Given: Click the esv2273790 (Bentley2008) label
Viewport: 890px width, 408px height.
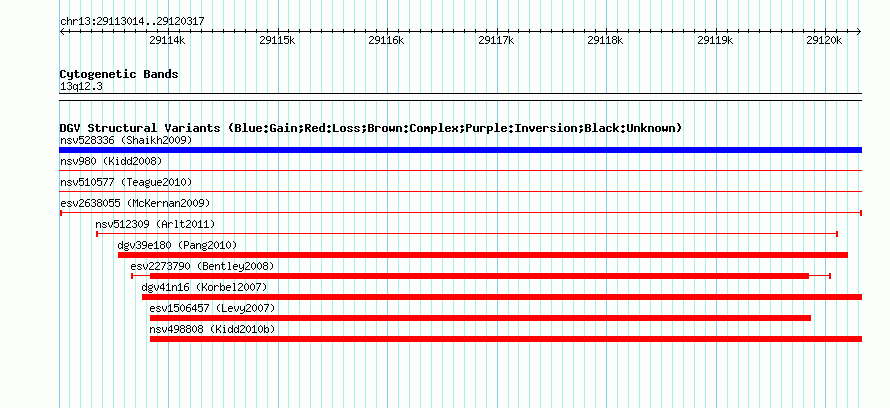Looking at the screenshot, I should click(x=202, y=266).
